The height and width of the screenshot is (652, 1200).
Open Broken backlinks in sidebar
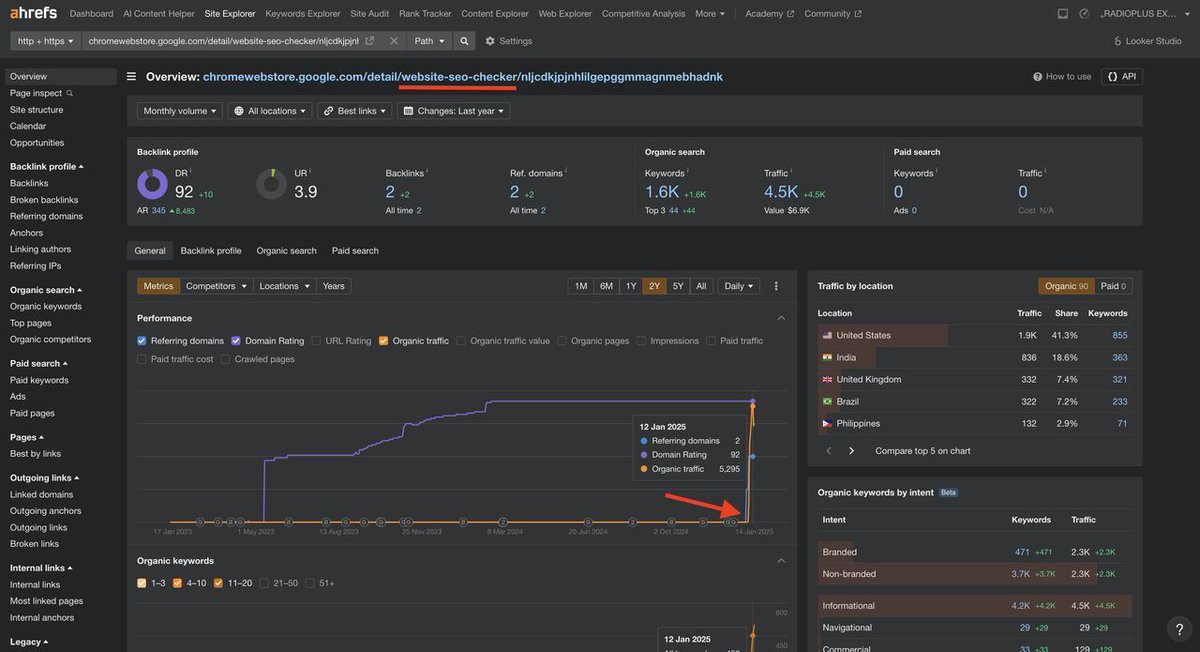(45, 200)
